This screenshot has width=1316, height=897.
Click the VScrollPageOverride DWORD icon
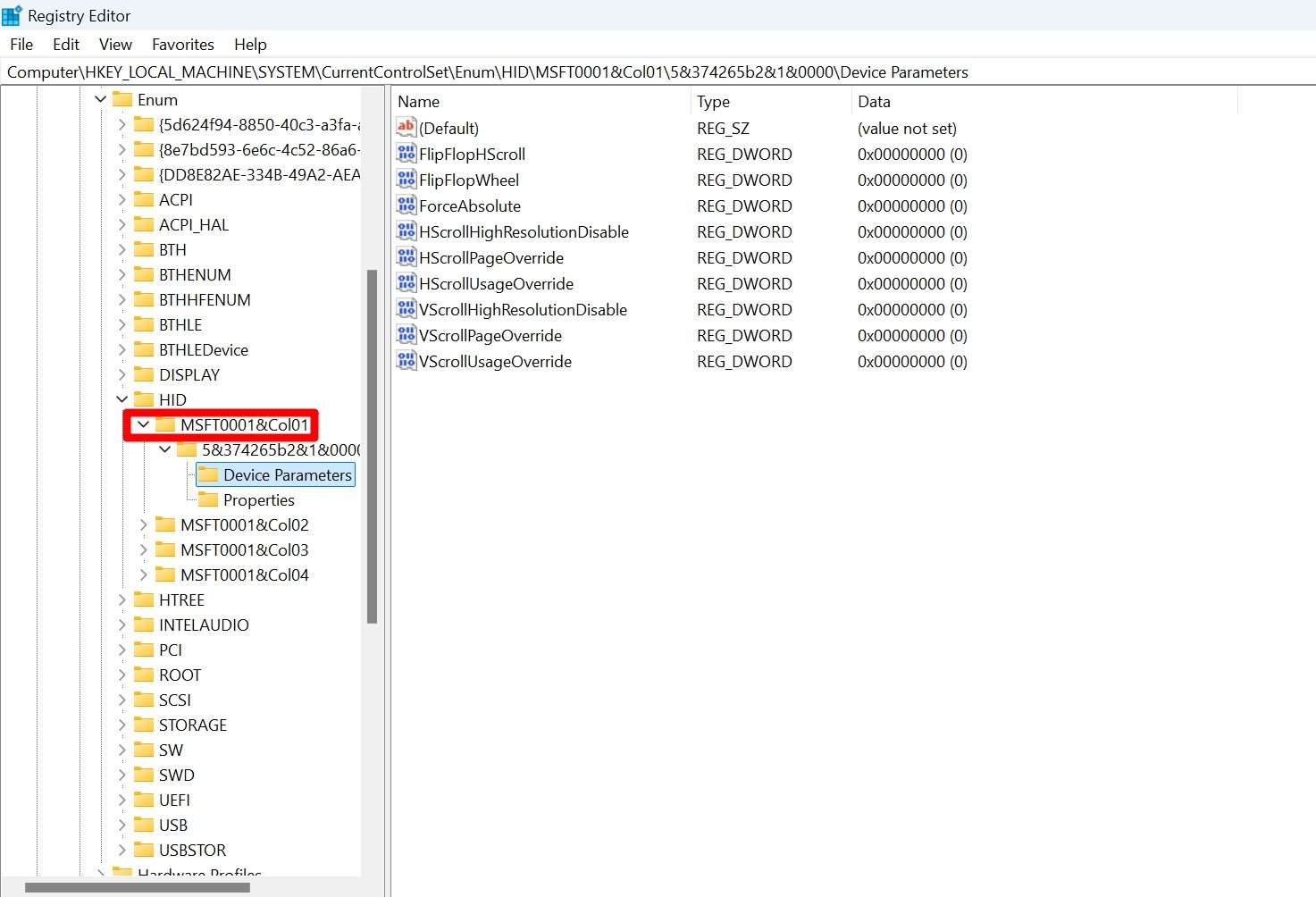click(x=407, y=335)
